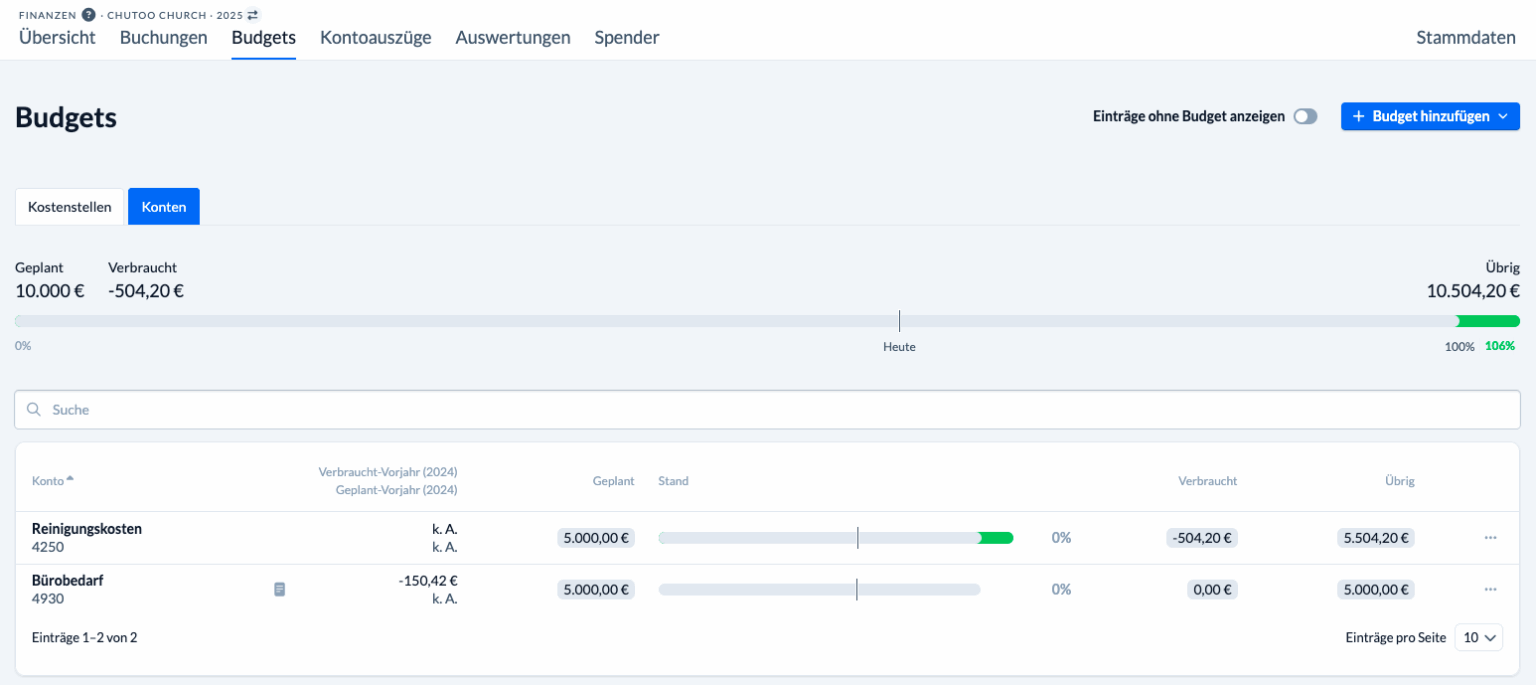Toggle Einträge ohne Budget anzeigen switch
The image size is (1536, 685).
tap(1305, 117)
